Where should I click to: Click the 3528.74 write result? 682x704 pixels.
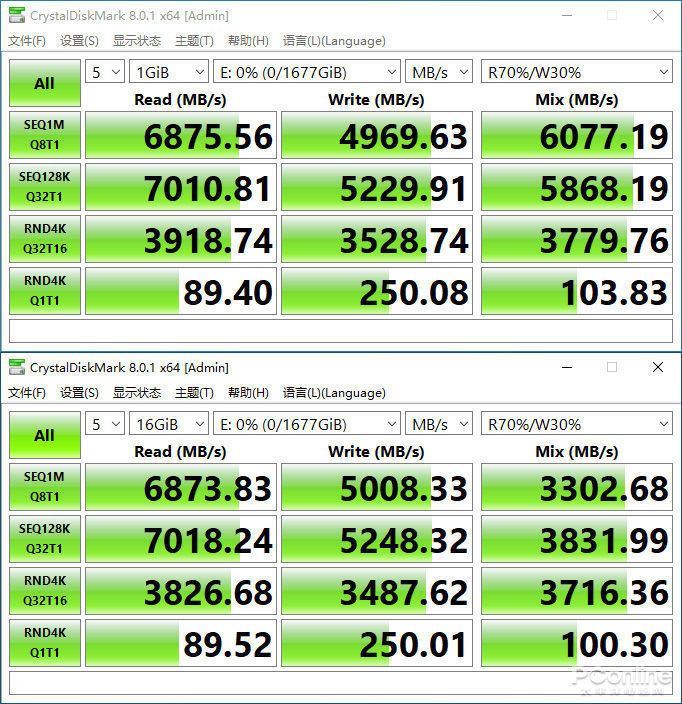tap(377, 239)
